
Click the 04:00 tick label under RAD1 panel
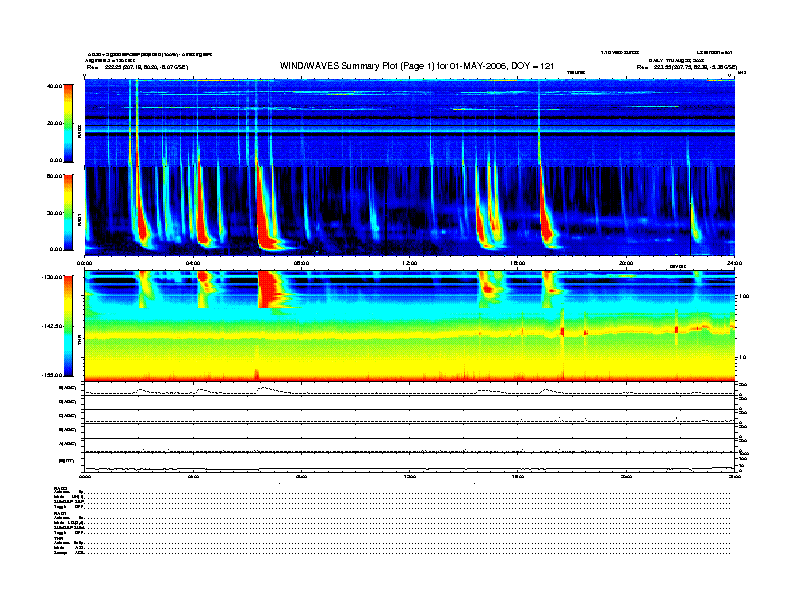coord(193,263)
